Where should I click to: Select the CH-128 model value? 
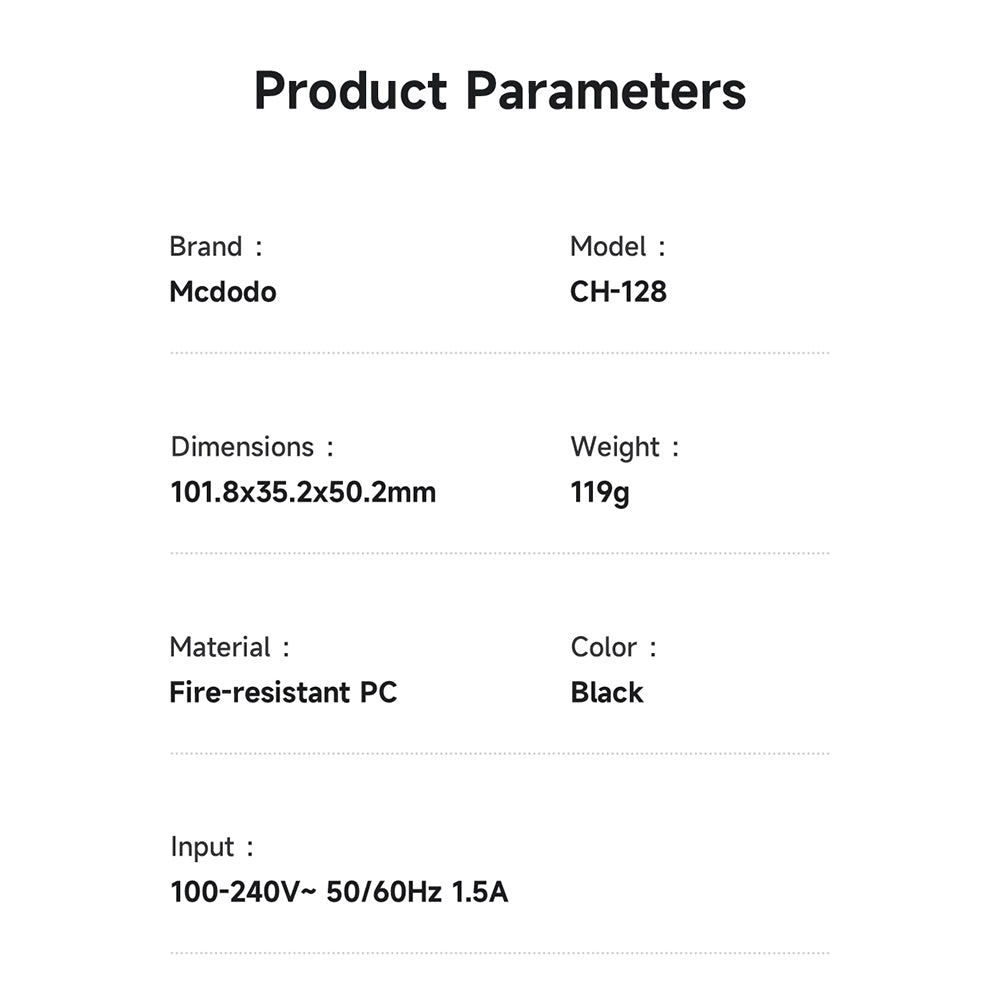point(618,292)
